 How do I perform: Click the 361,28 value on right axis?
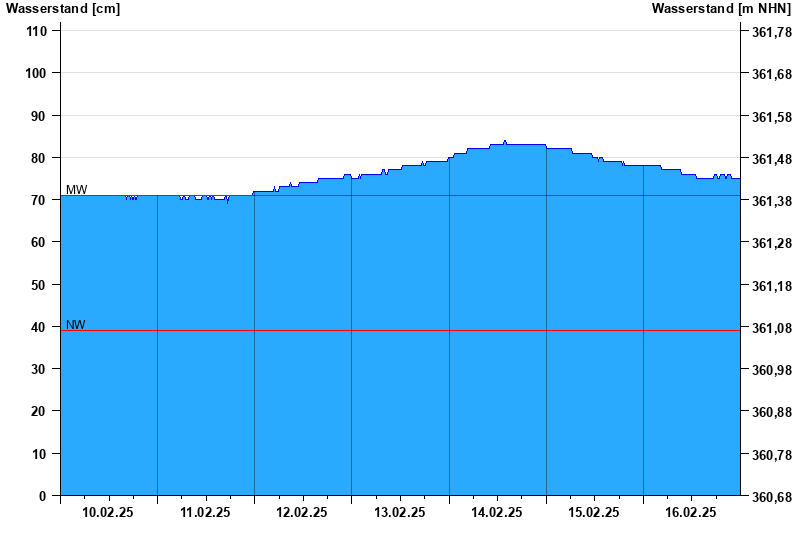click(x=772, y=243)
